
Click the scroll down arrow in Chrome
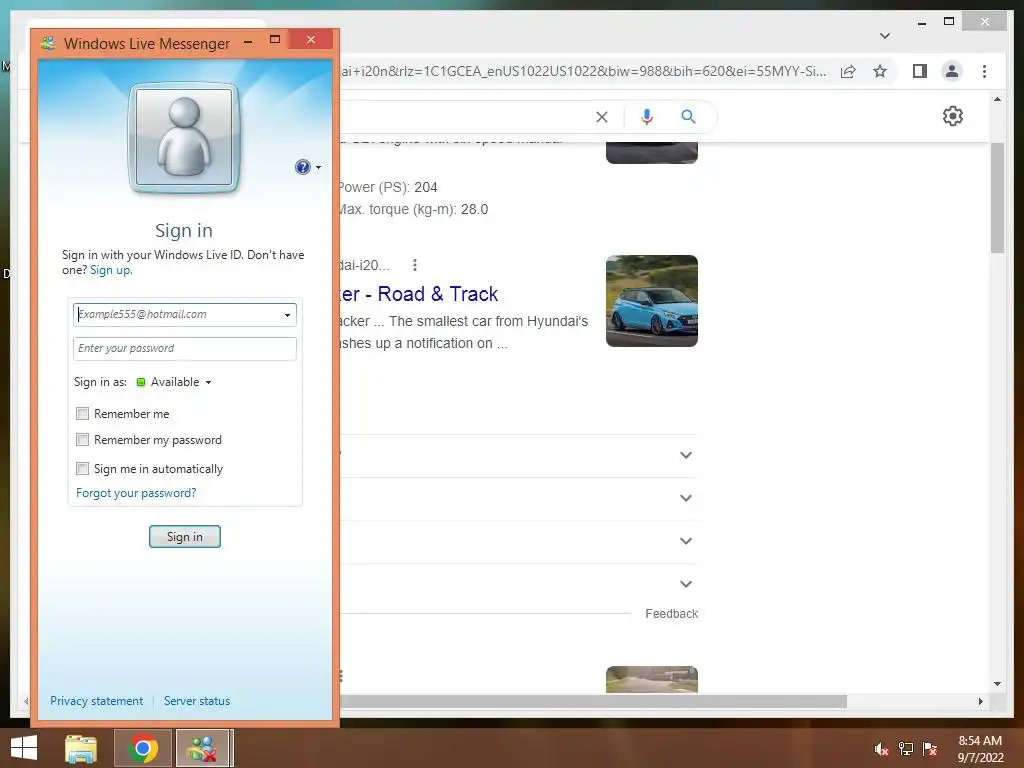(997, 684)
